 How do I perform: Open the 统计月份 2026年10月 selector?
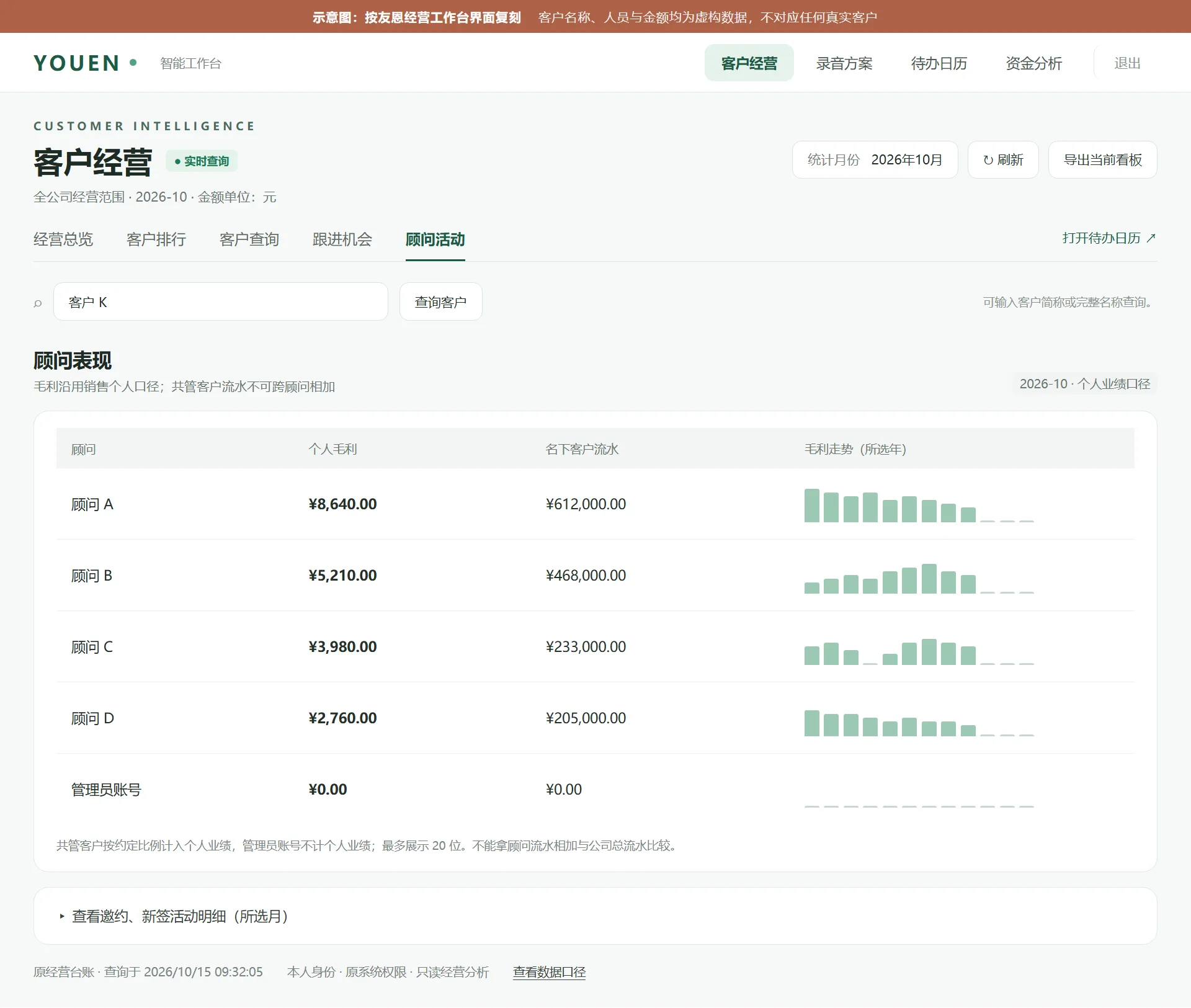pos(875,160)
